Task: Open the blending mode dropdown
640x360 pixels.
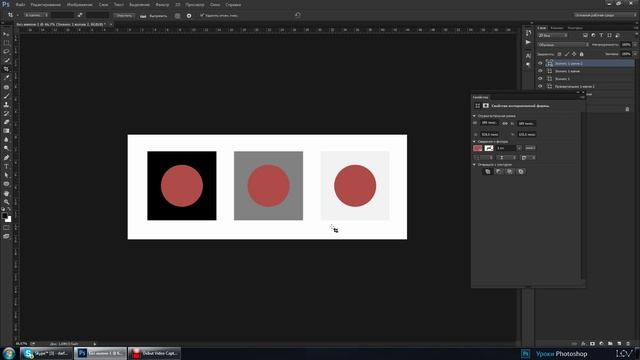Action: pyautogui.click(x=563, y=44)
